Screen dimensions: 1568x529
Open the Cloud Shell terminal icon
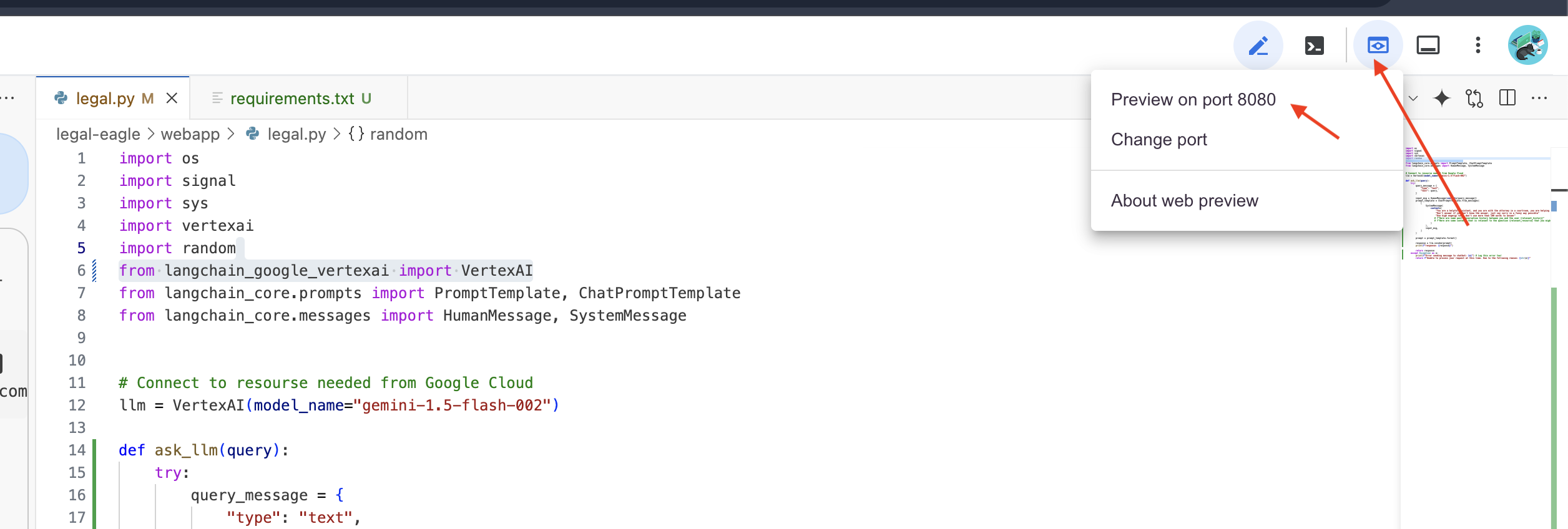1314,46
